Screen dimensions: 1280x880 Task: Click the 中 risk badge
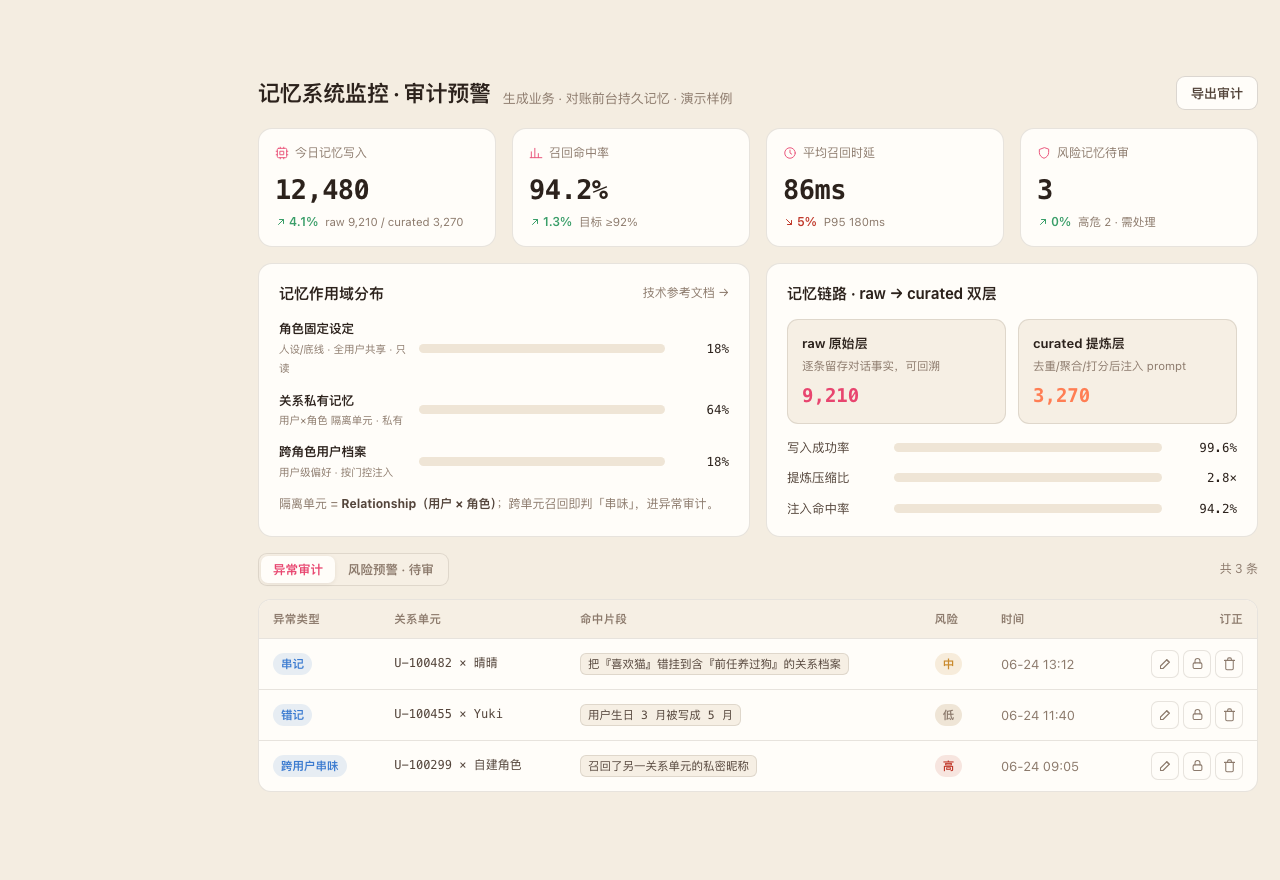[948, 664]
